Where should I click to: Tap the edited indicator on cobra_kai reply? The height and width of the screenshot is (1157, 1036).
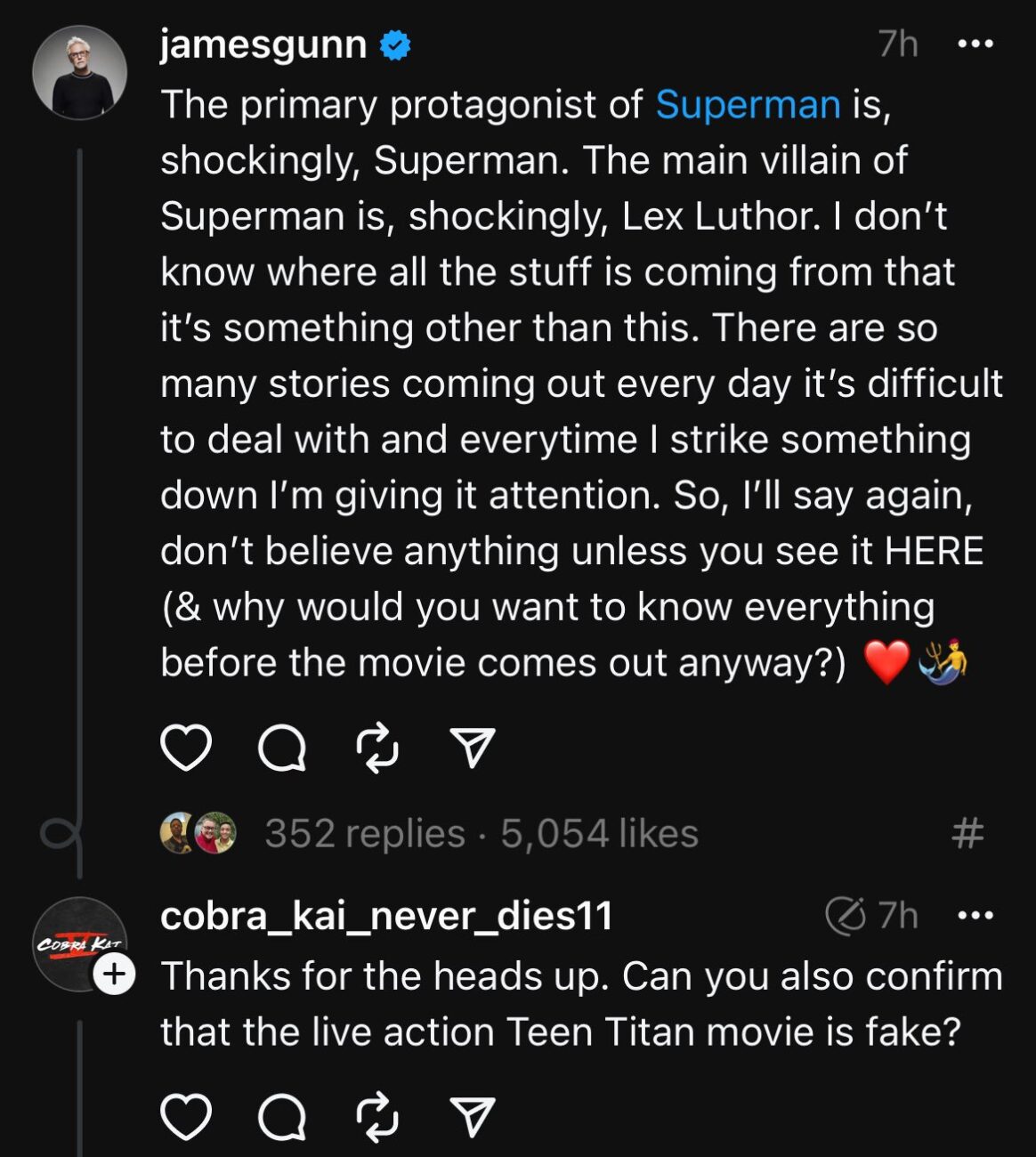[x=845, y=915]
